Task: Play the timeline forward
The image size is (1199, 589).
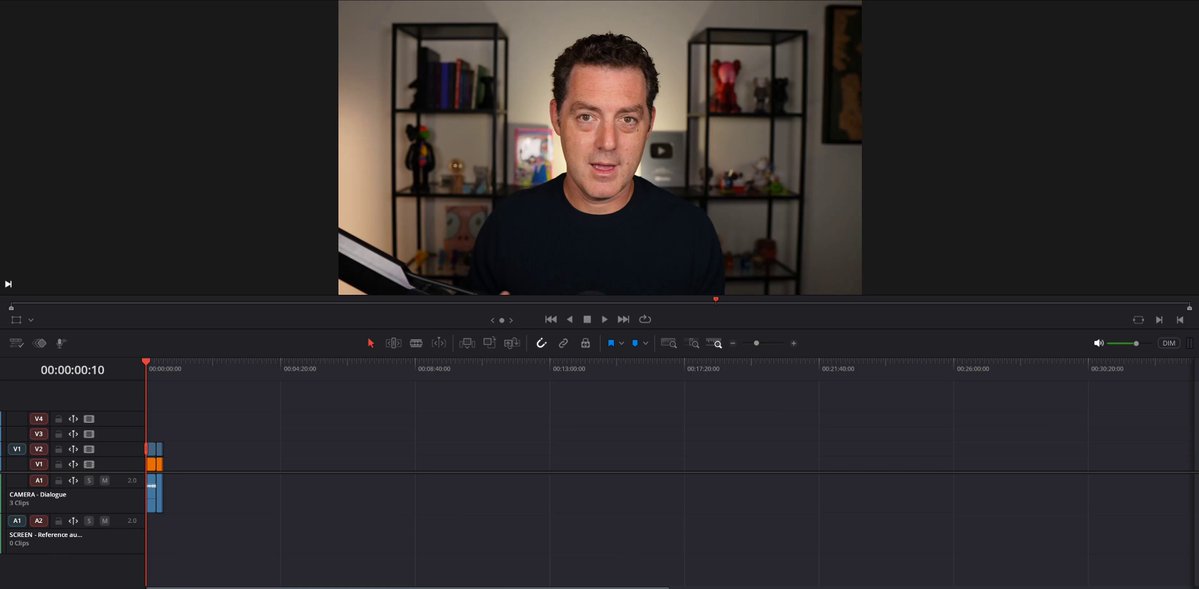Action: pyautogui.click(x=605, y=319)
